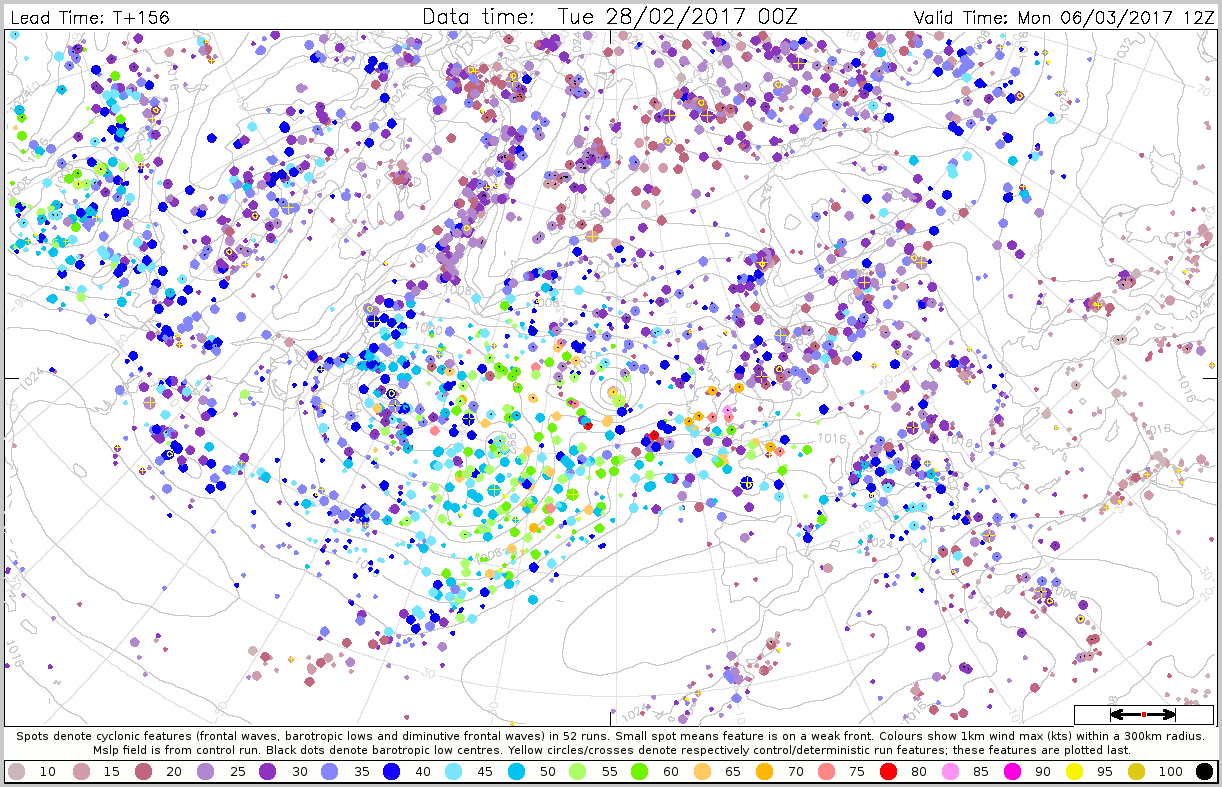This screenshot has height=787, width=1222.
Task: Click the pale orange swatch between 60 and 65
Action: pyautogui.click(x=704, y=771)
